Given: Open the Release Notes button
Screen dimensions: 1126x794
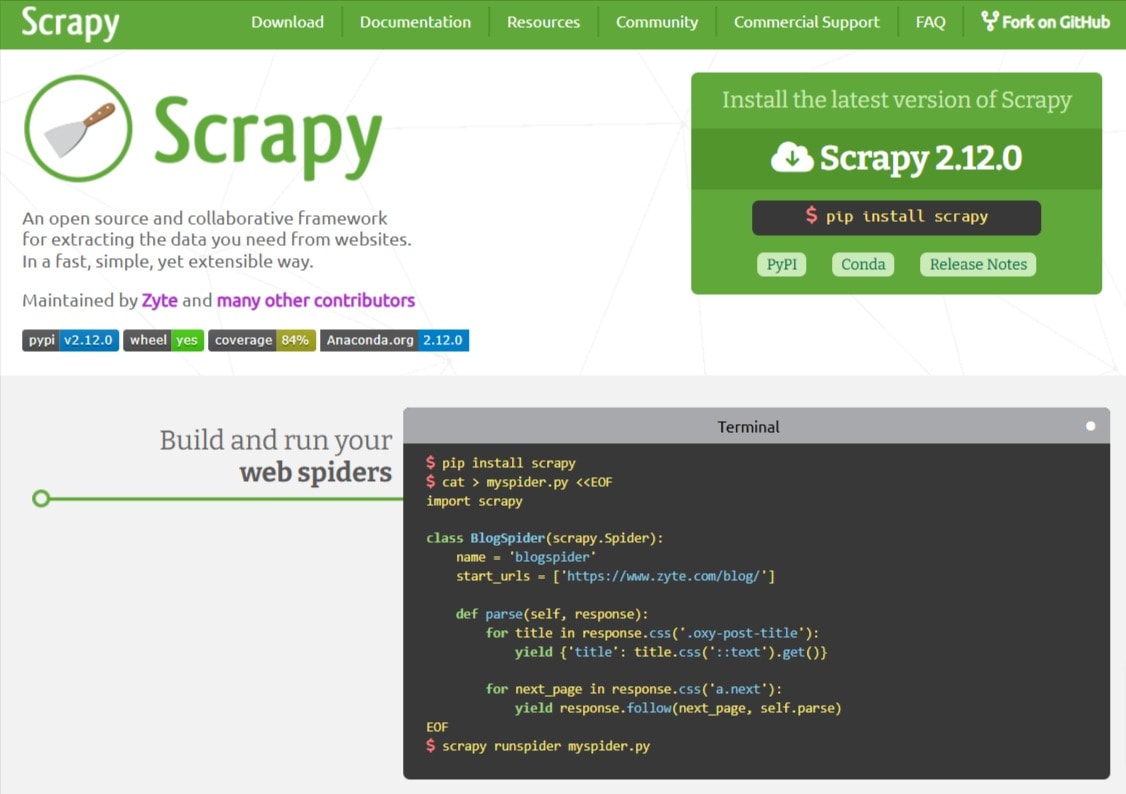Looking at the screenshot, I should 978,264.
